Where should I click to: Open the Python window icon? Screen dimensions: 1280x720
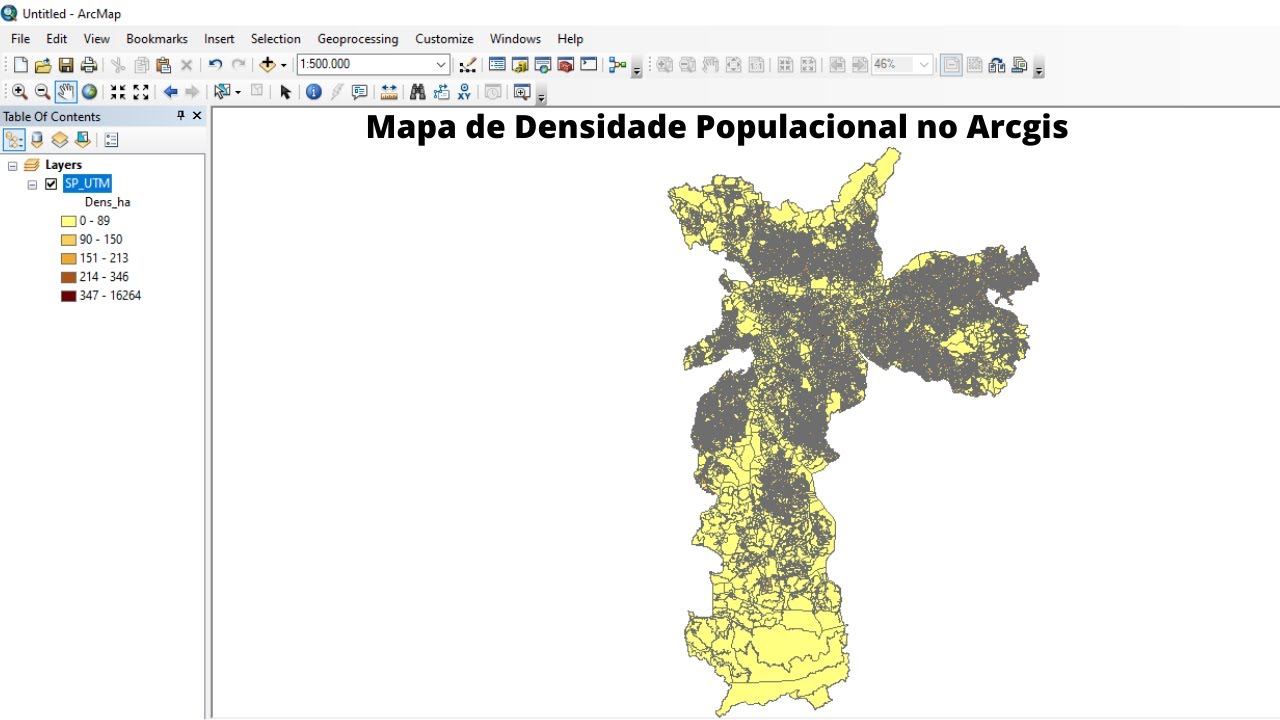[x=589, y=65]
